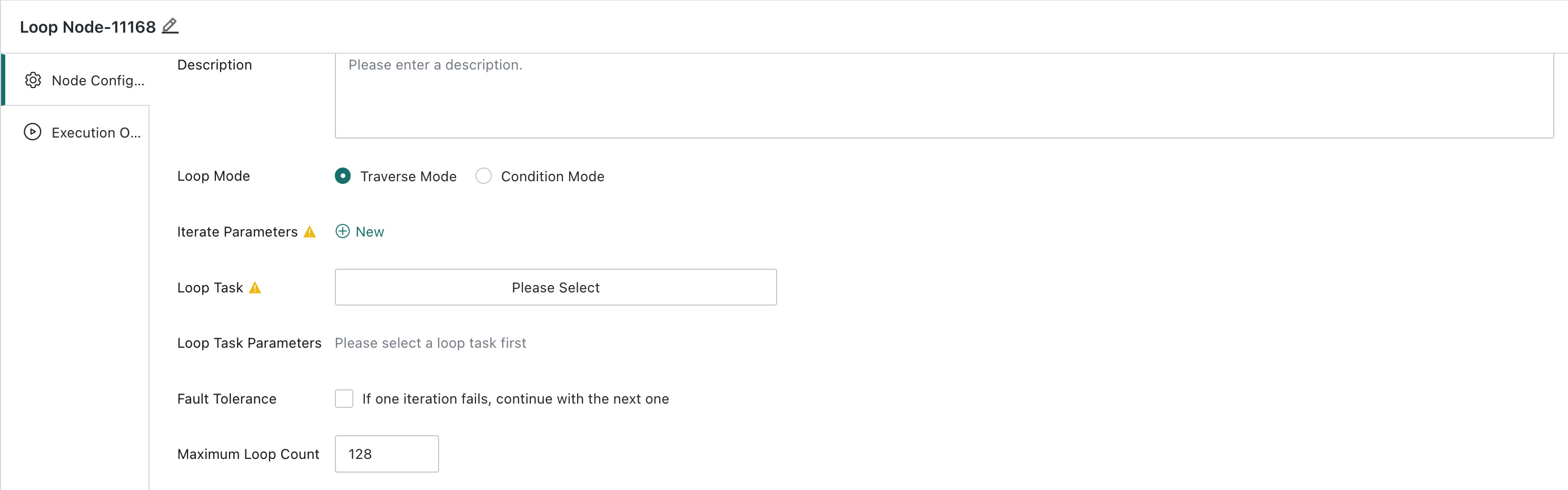This screenshot has height=490, width=1568.
Task: Click warning triangle beside Iterate Parameters
Action: click(310, 232)
